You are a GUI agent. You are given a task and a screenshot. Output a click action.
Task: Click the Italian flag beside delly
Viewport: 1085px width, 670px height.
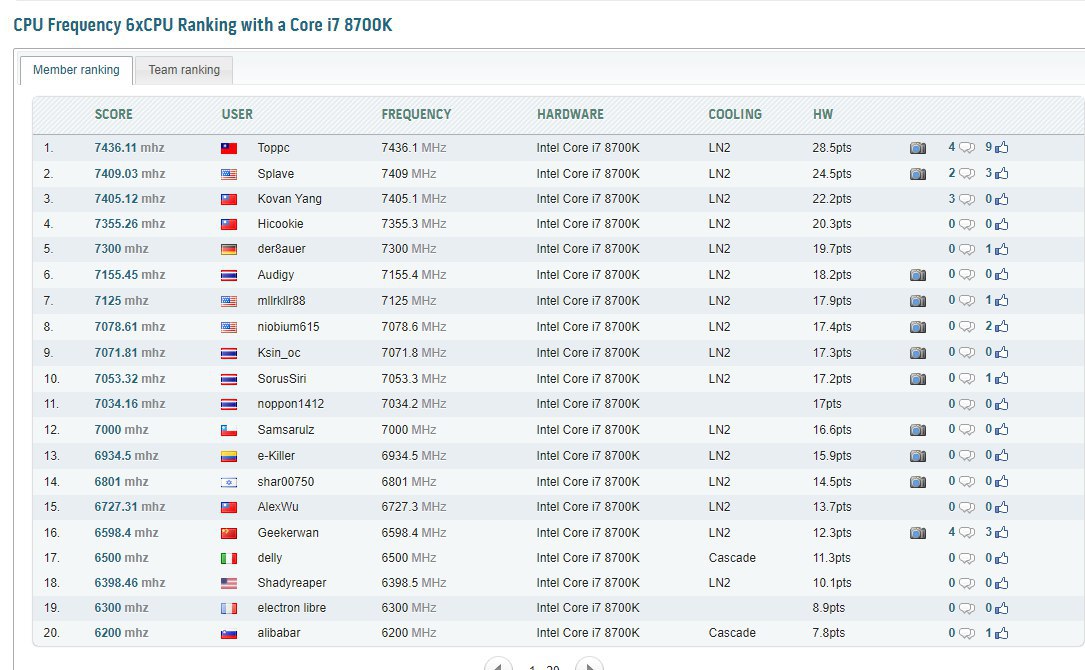click(229, 558)
